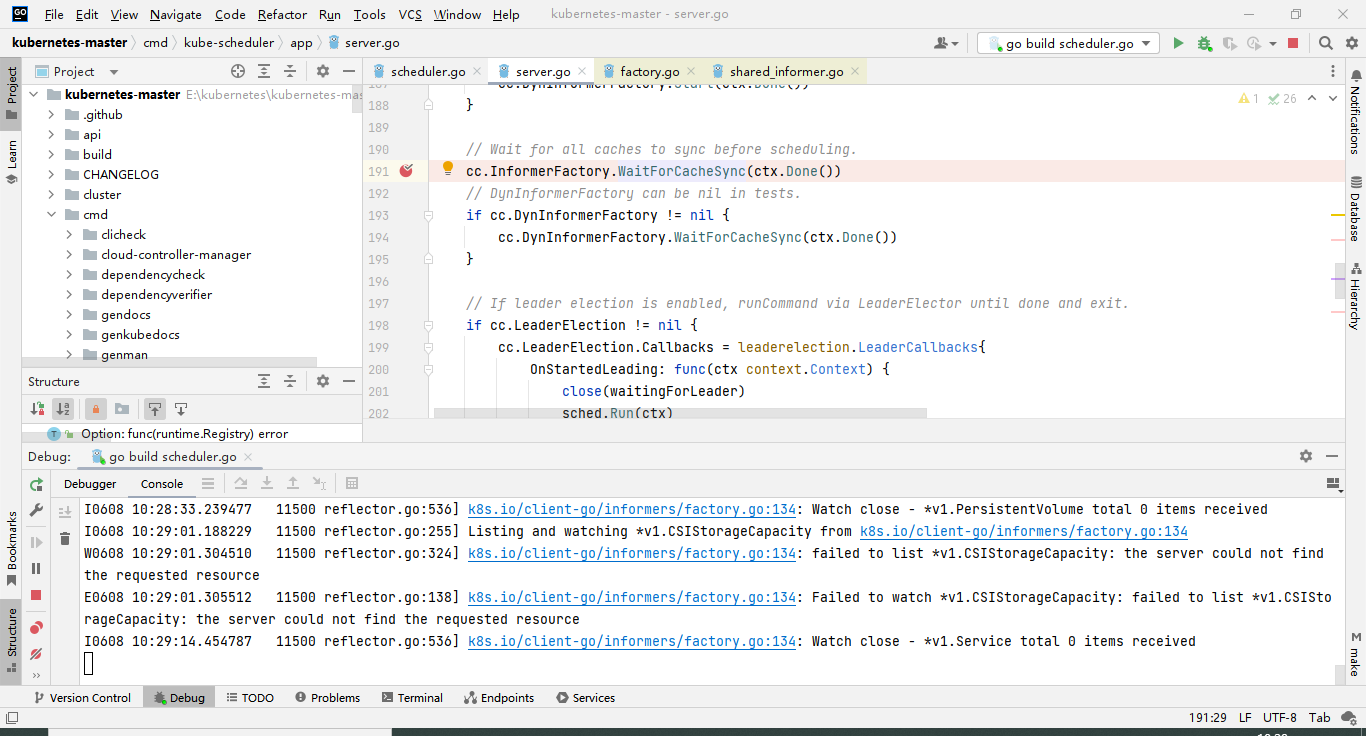Expand the .github folder
Image resolution: width=1366 pixels, height=736 pixels.
pos(52,115)
